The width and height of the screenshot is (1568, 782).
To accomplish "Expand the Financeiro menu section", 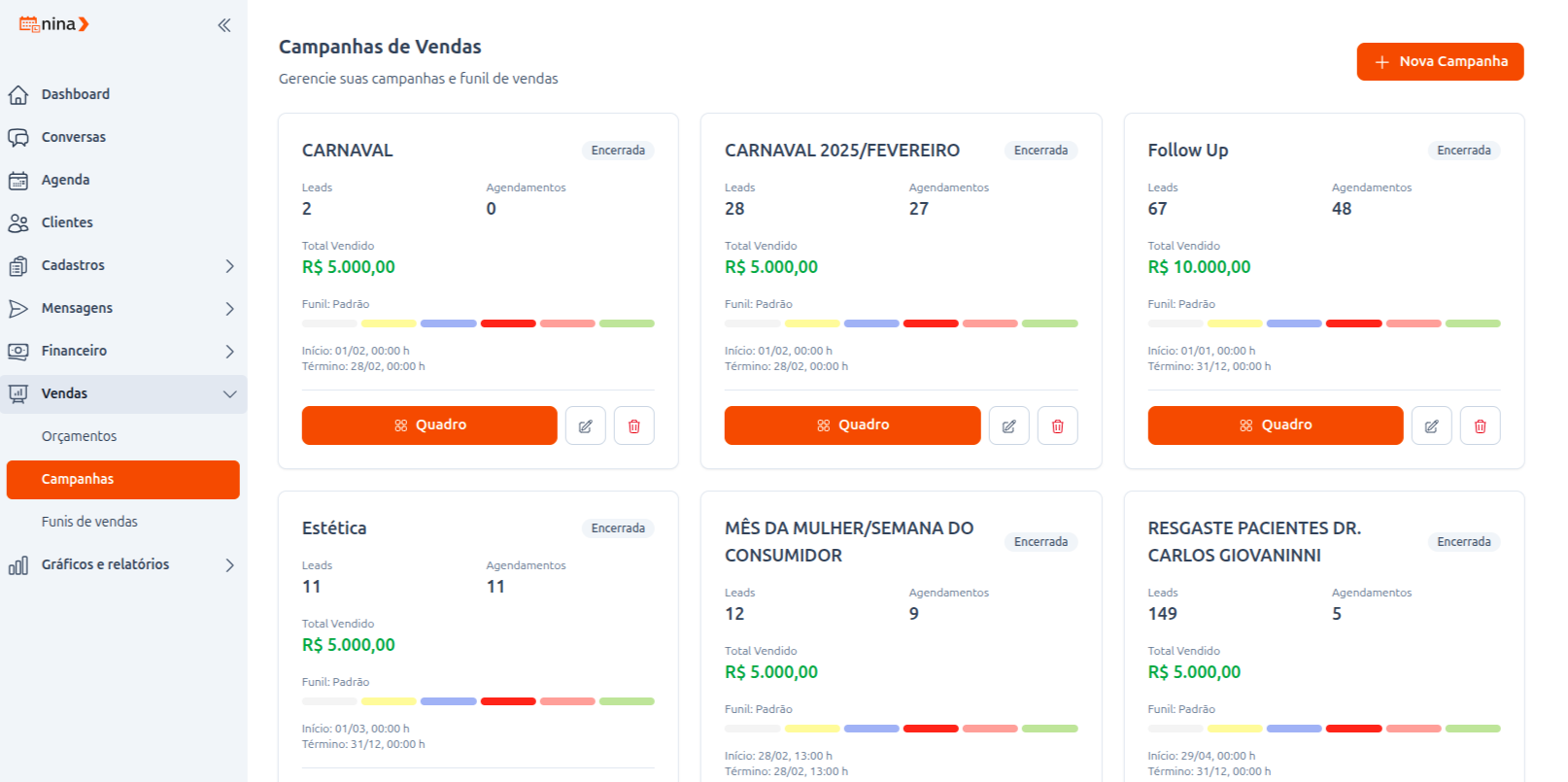I will (229, 351).
